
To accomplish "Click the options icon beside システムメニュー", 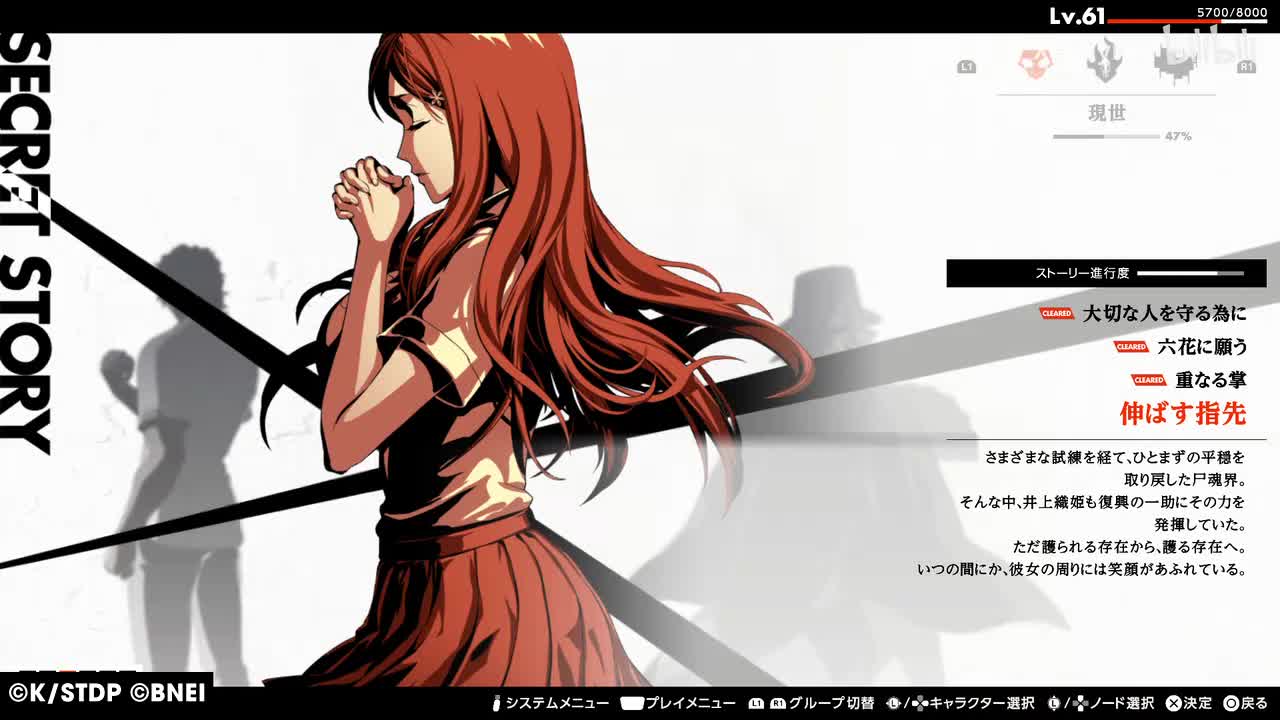I will [x=497, y=704].
